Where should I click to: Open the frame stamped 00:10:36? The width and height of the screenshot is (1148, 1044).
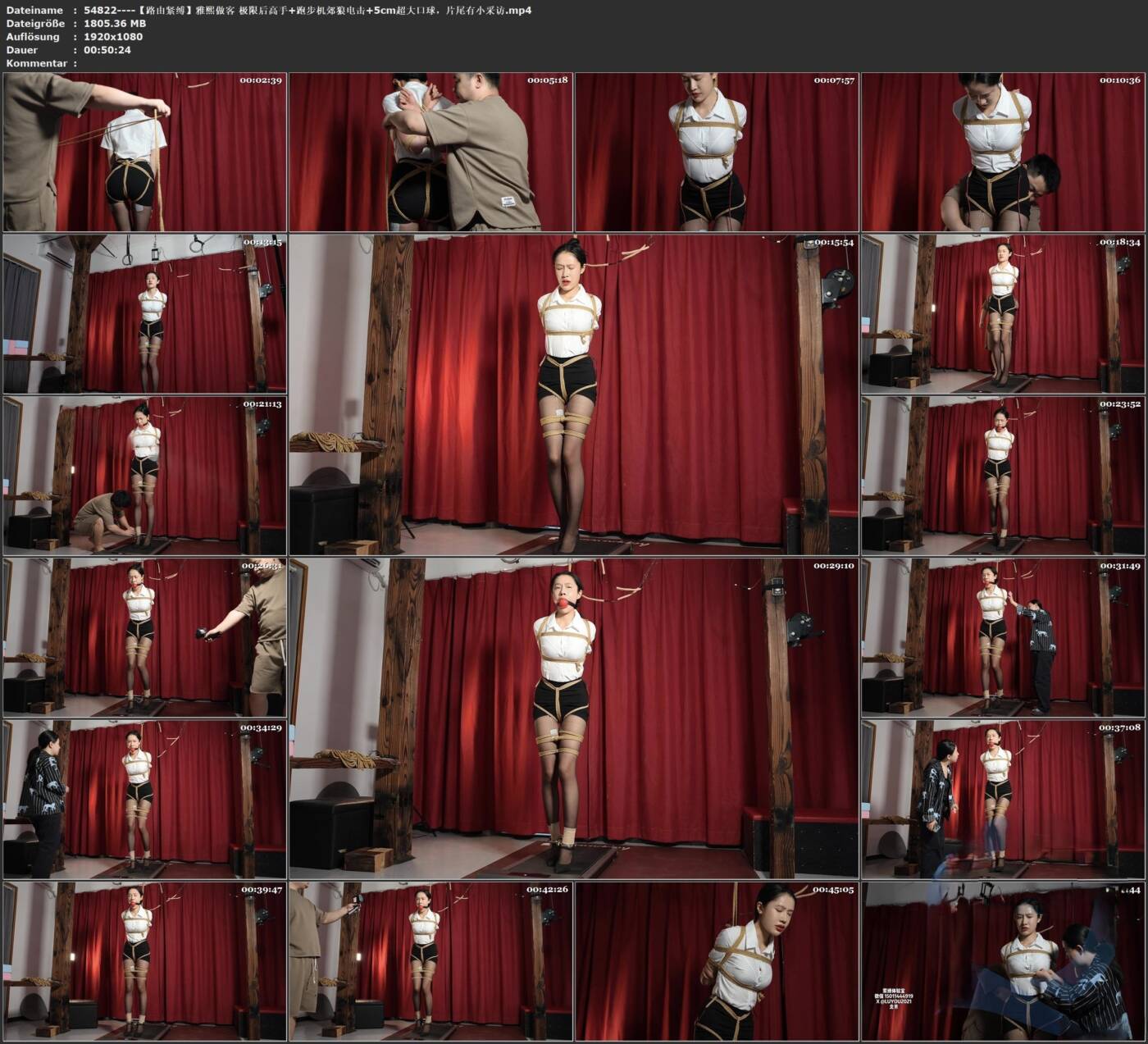1004,152
